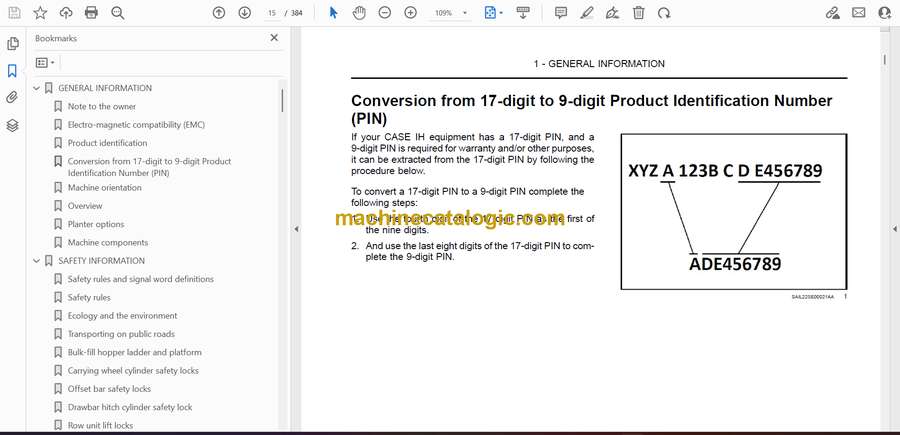Viewport: 900px width, 435px height.
Task: Open 'Machine orientation' bookmark
Action: pos(104,188)
